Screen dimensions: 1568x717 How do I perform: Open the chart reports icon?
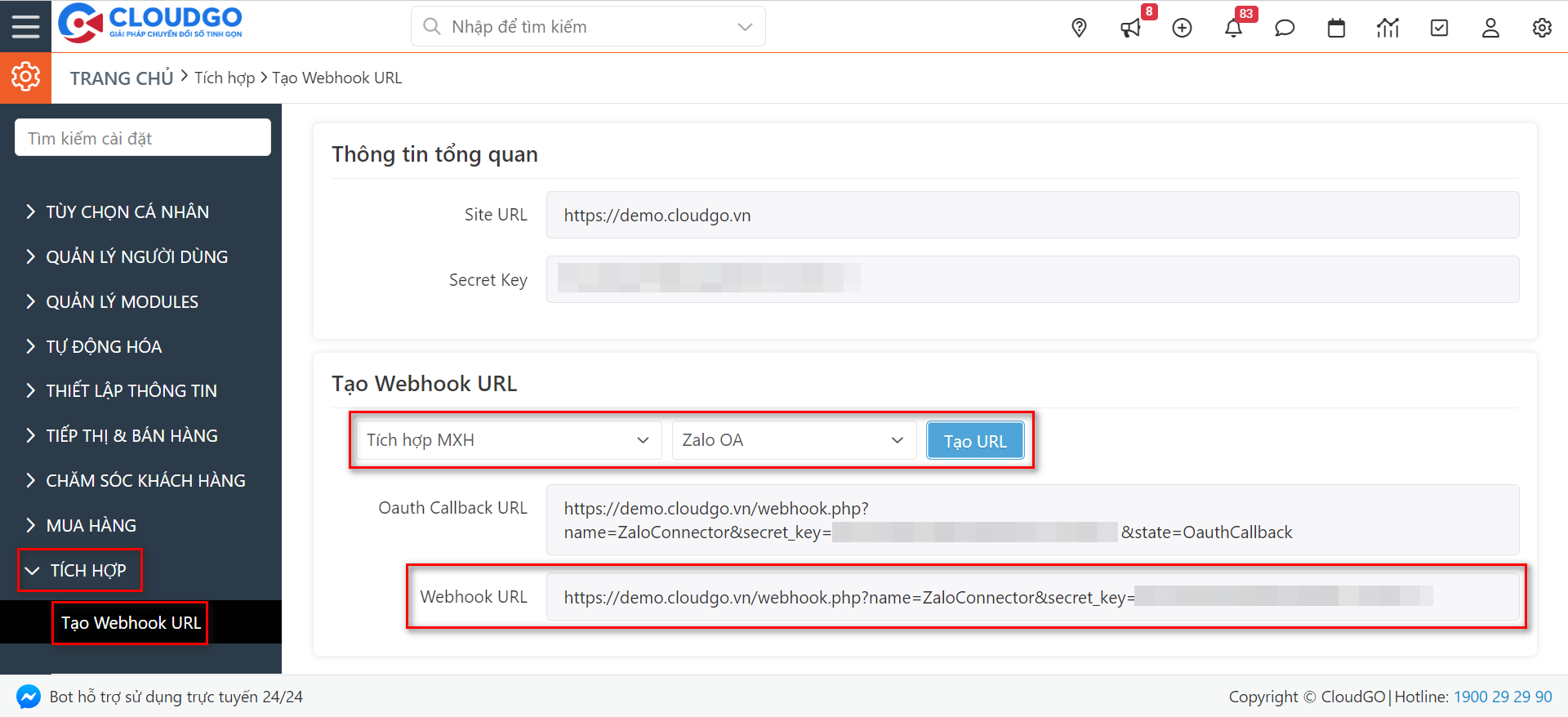coord(1388,29)
